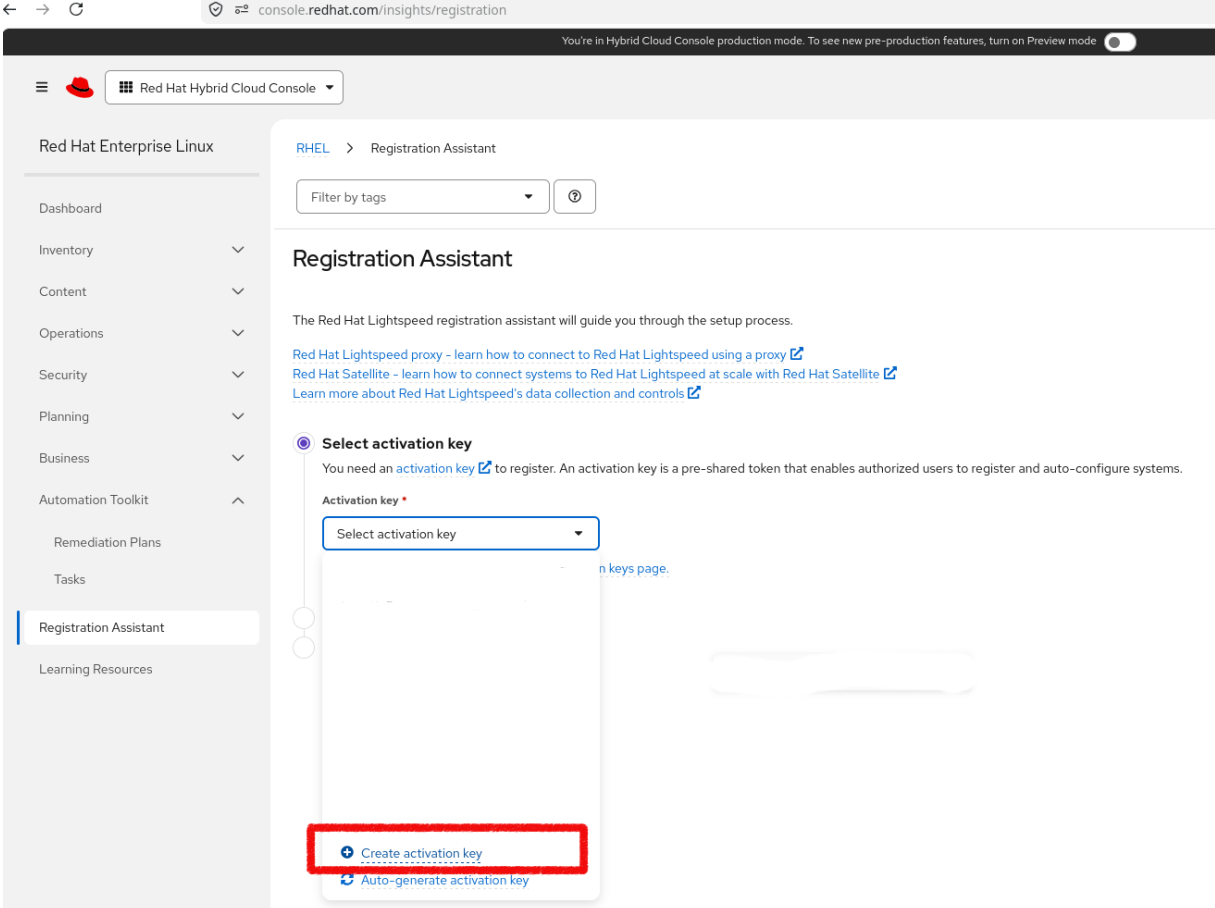Image resolution: width=1215 pixels, height=908 pixels.
Task: Click the activation key inline link
Action: click(435, 468)
